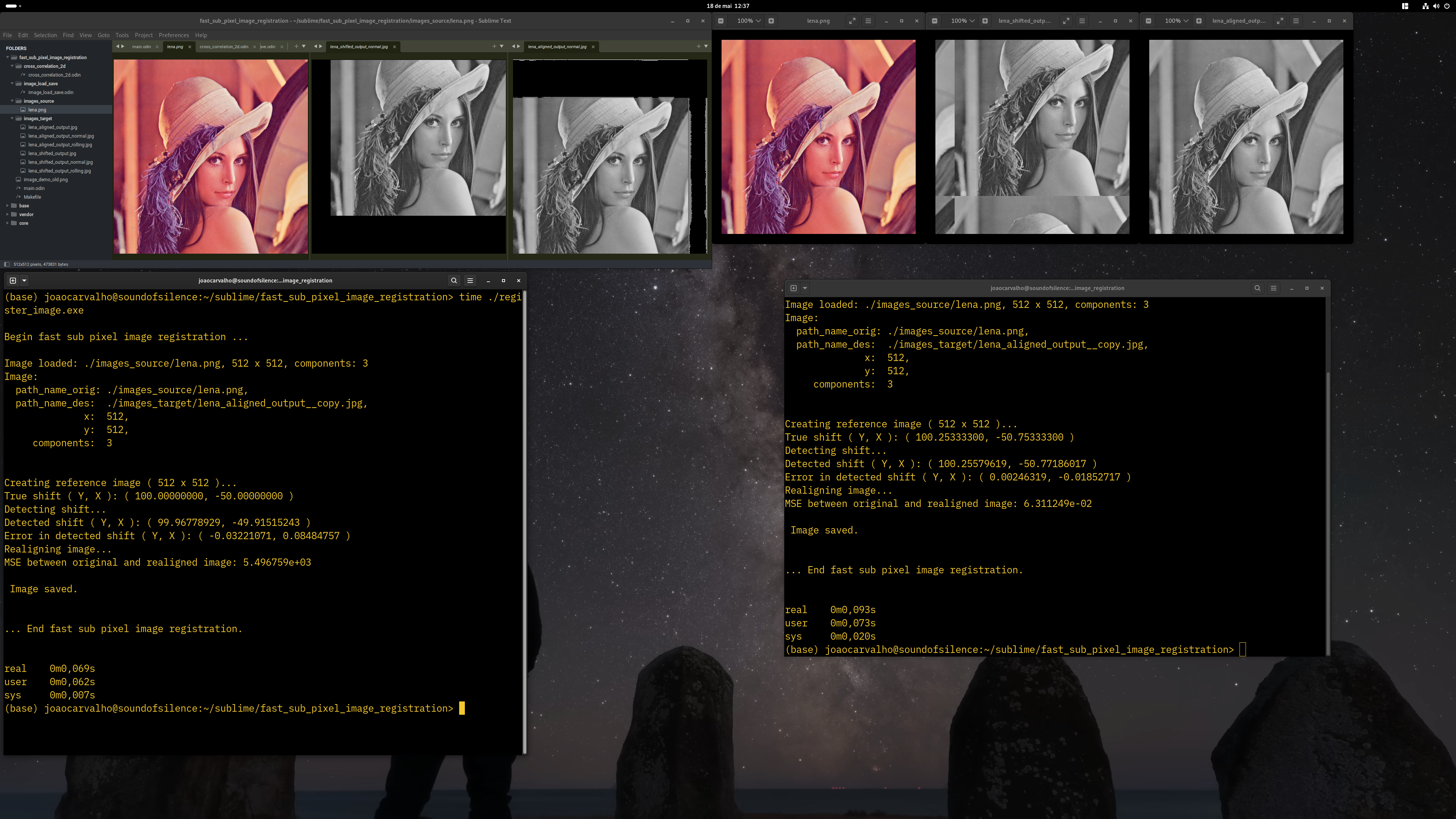Viewport: 1456px width, 819px height.
Task: Open lena_shifted_output.jpg in sidebar
Action: [x=52, y=153]
